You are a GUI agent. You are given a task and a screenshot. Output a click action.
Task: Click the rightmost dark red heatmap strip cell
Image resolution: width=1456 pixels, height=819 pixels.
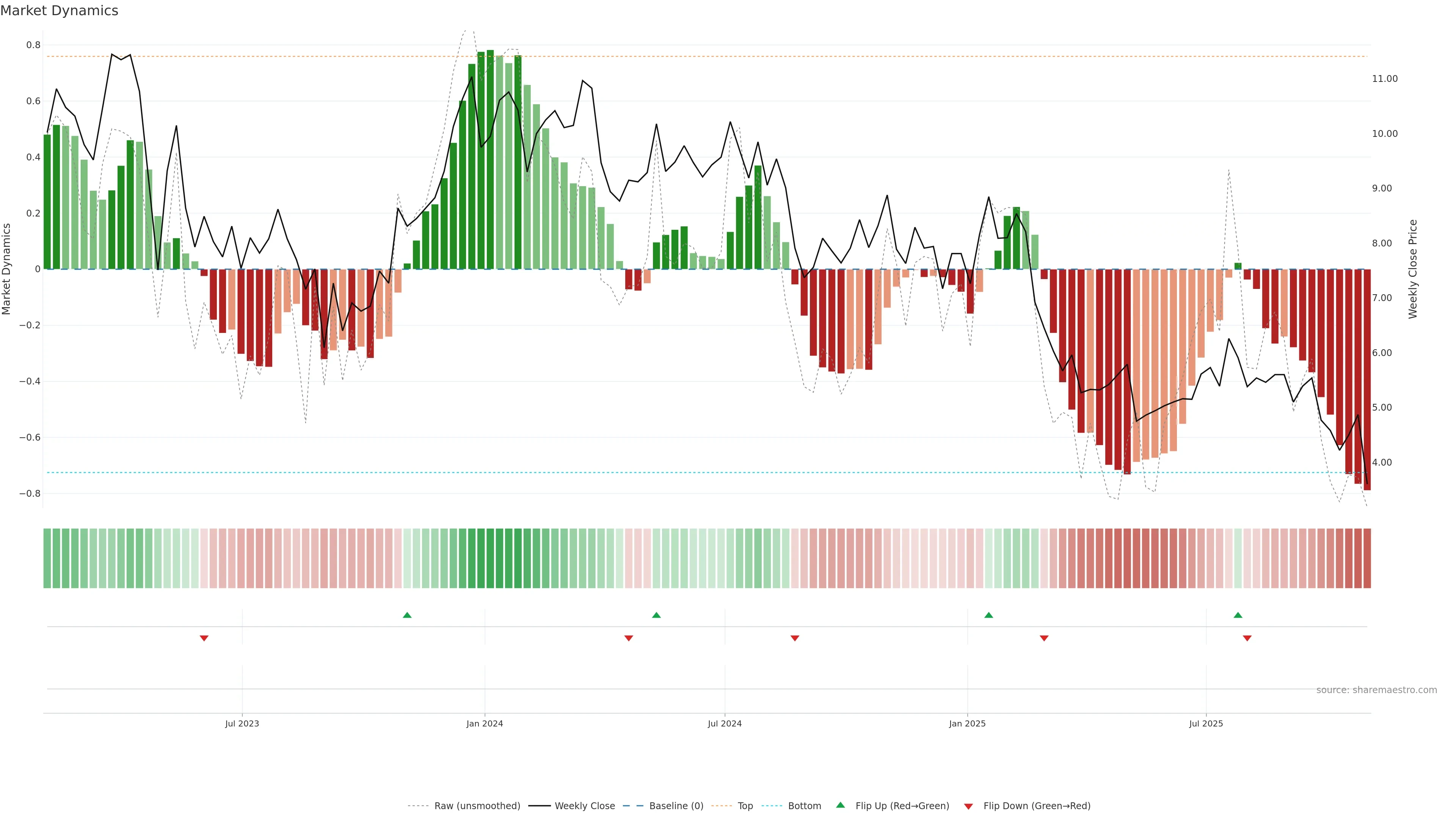1367,559
